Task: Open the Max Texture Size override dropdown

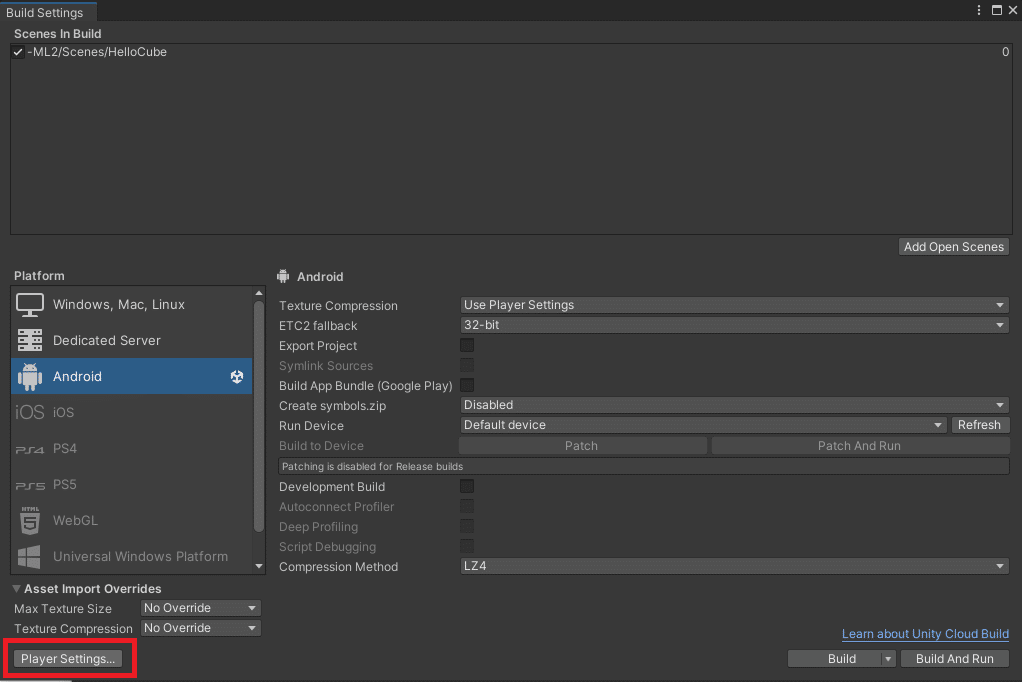Action: [201, 608]
